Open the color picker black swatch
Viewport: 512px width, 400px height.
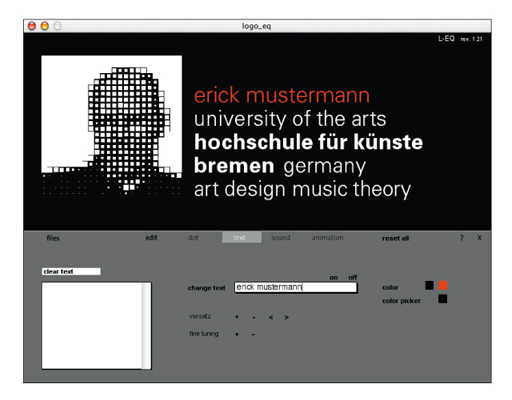(443, 299)
